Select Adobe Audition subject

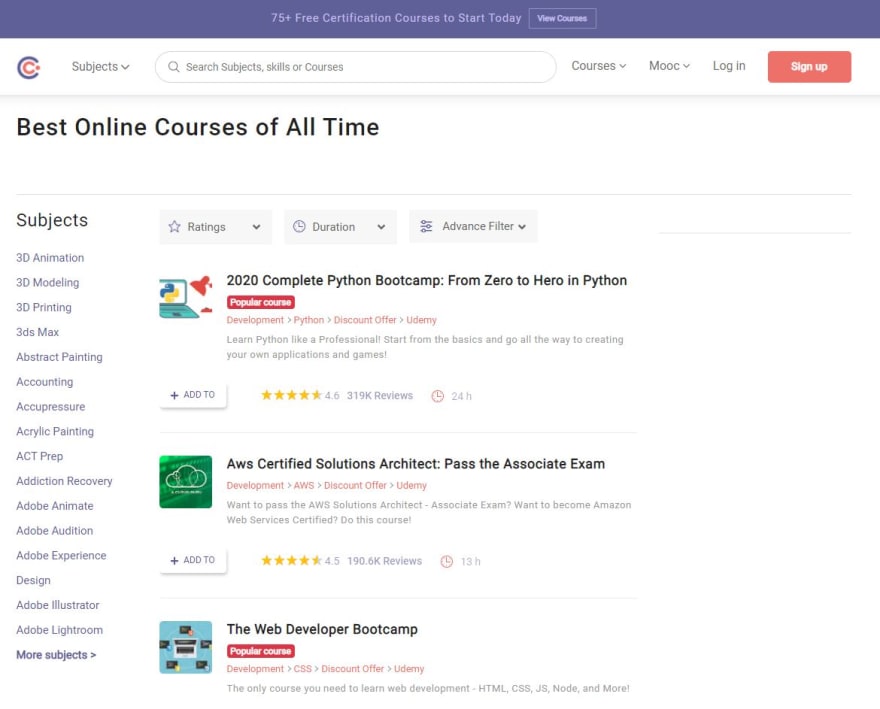(x=54, y=530)
